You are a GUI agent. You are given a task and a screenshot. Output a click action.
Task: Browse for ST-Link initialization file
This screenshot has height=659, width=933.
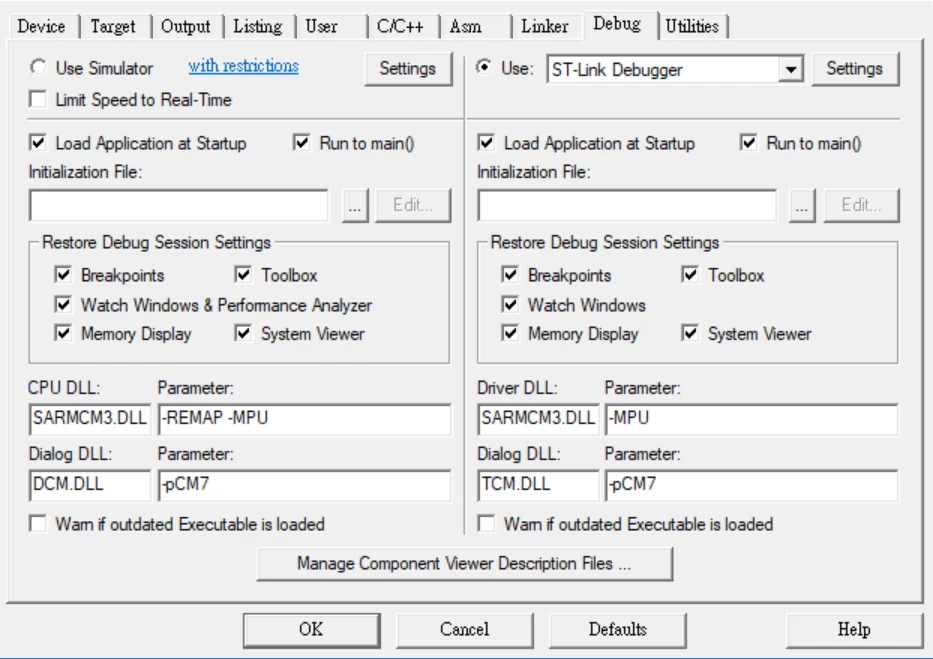click(802, 206)
